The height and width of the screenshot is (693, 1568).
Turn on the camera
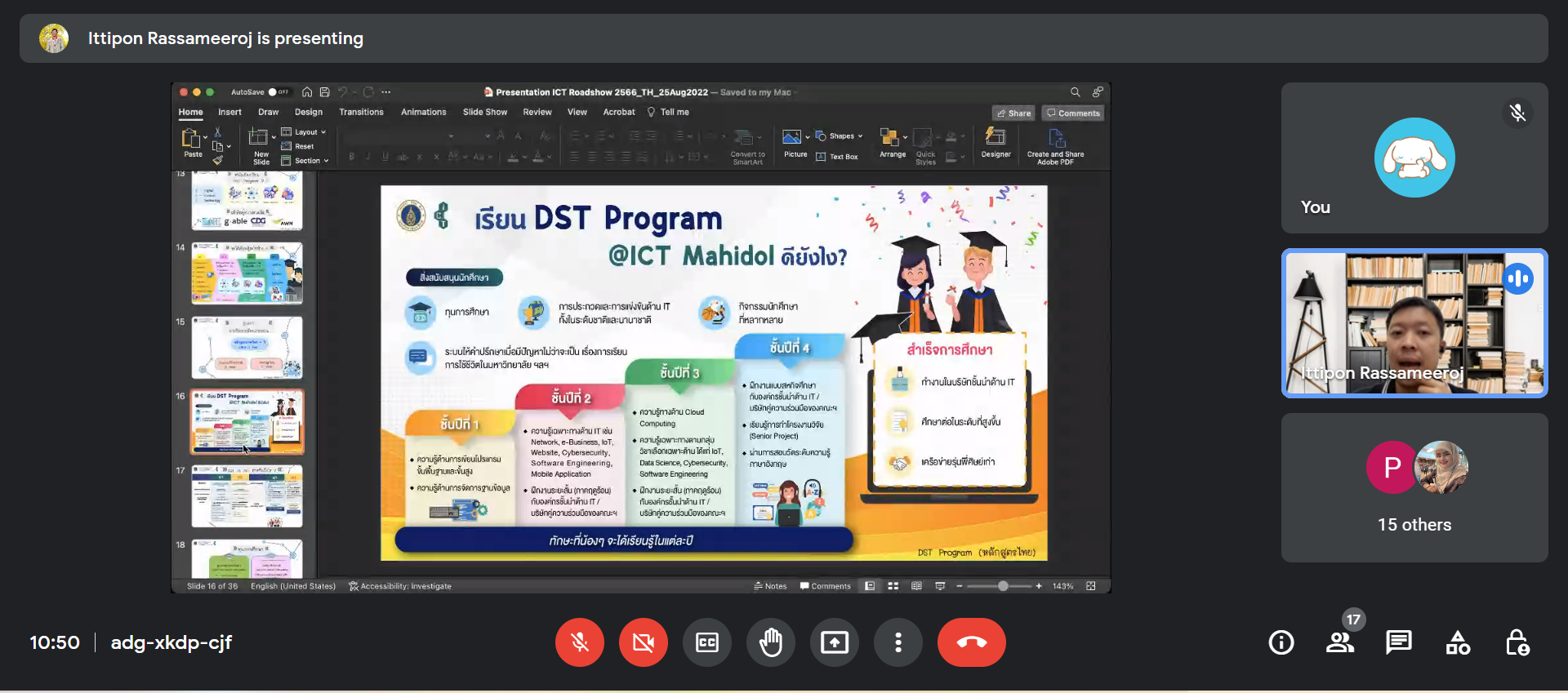644,642
